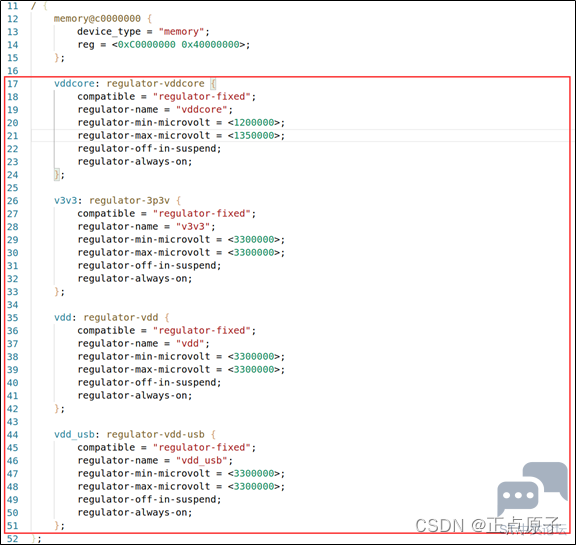Click the 0x40000000 value in reg
Image resolution: width=576 pixels, height=545 pixels.
tap(210, 45)
